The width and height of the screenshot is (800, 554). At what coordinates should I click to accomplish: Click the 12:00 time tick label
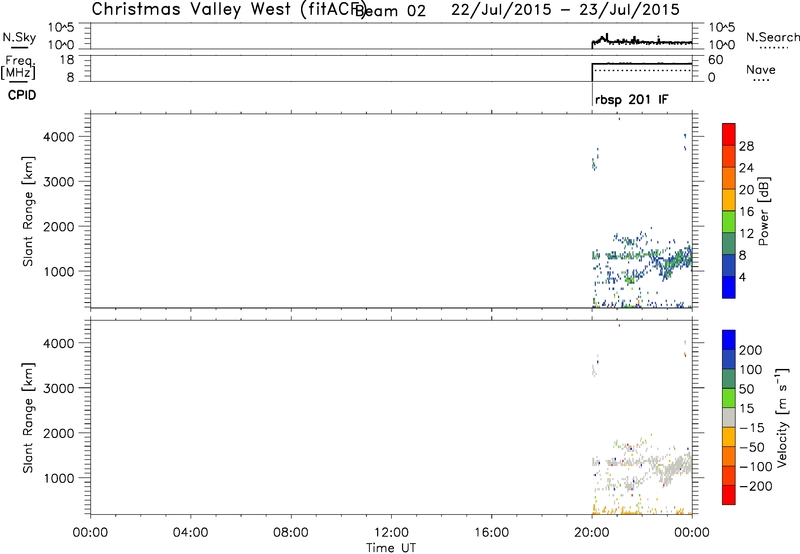(391, 533)
